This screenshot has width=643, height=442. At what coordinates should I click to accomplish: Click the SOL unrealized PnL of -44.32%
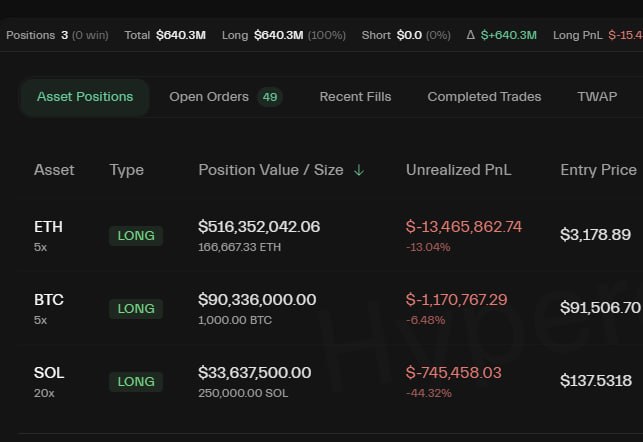[428, 393]
